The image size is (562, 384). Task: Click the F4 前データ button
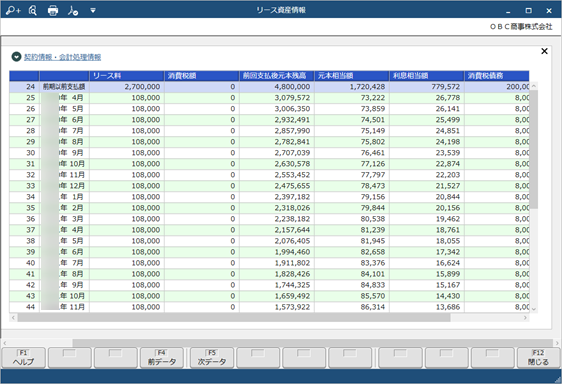click(x=162, y=357)
